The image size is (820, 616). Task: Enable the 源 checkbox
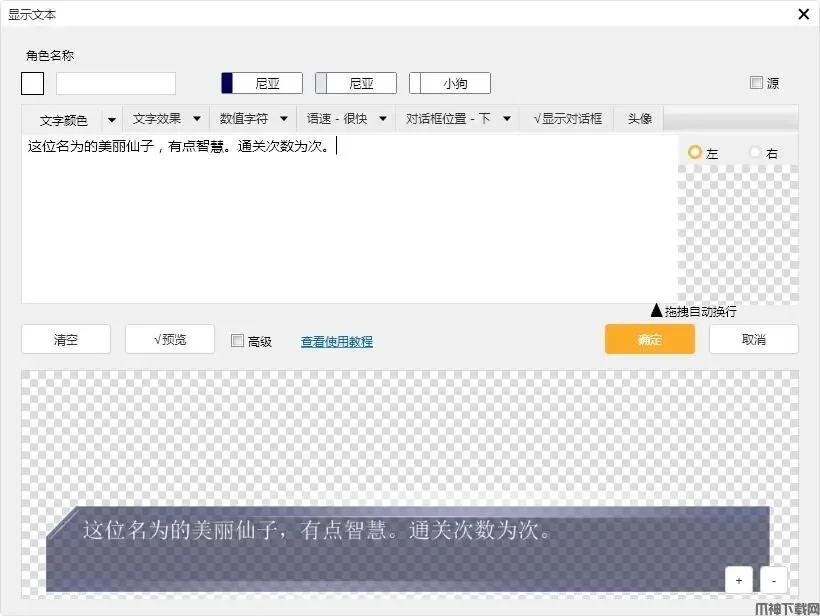coord(756,83)
